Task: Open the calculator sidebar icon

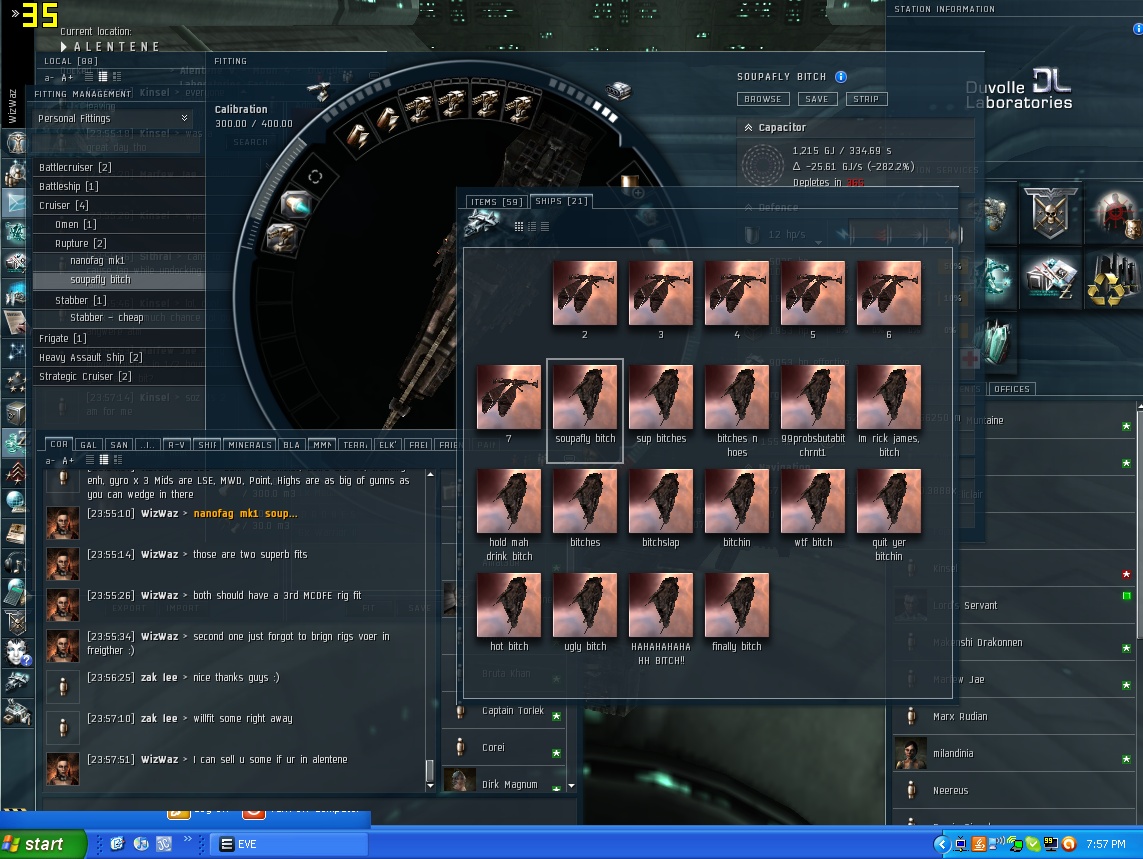Action: [x=16, y=592]
